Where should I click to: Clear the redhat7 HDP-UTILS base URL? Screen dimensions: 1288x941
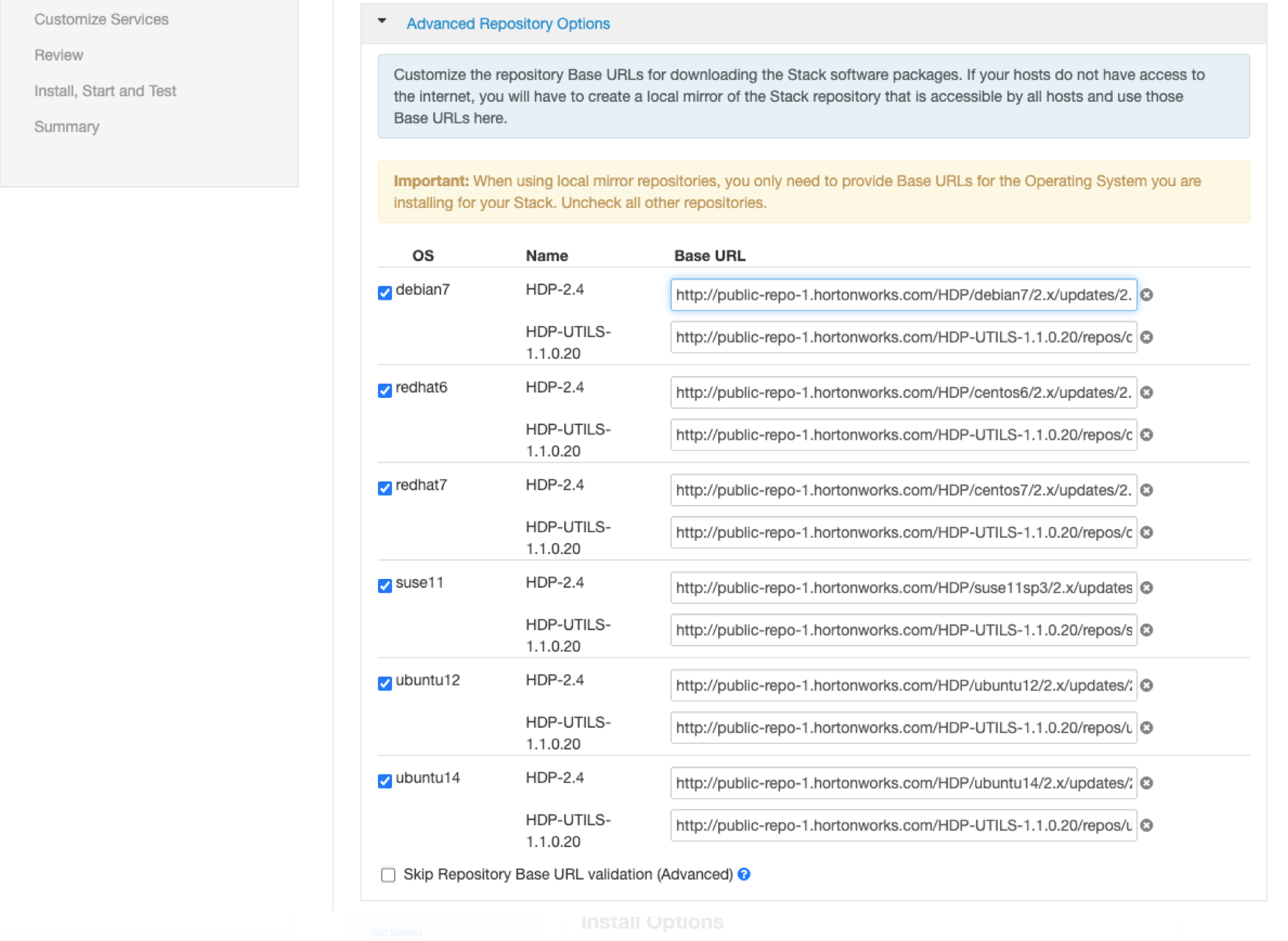pyautogui.click(x=1147, y=533)
